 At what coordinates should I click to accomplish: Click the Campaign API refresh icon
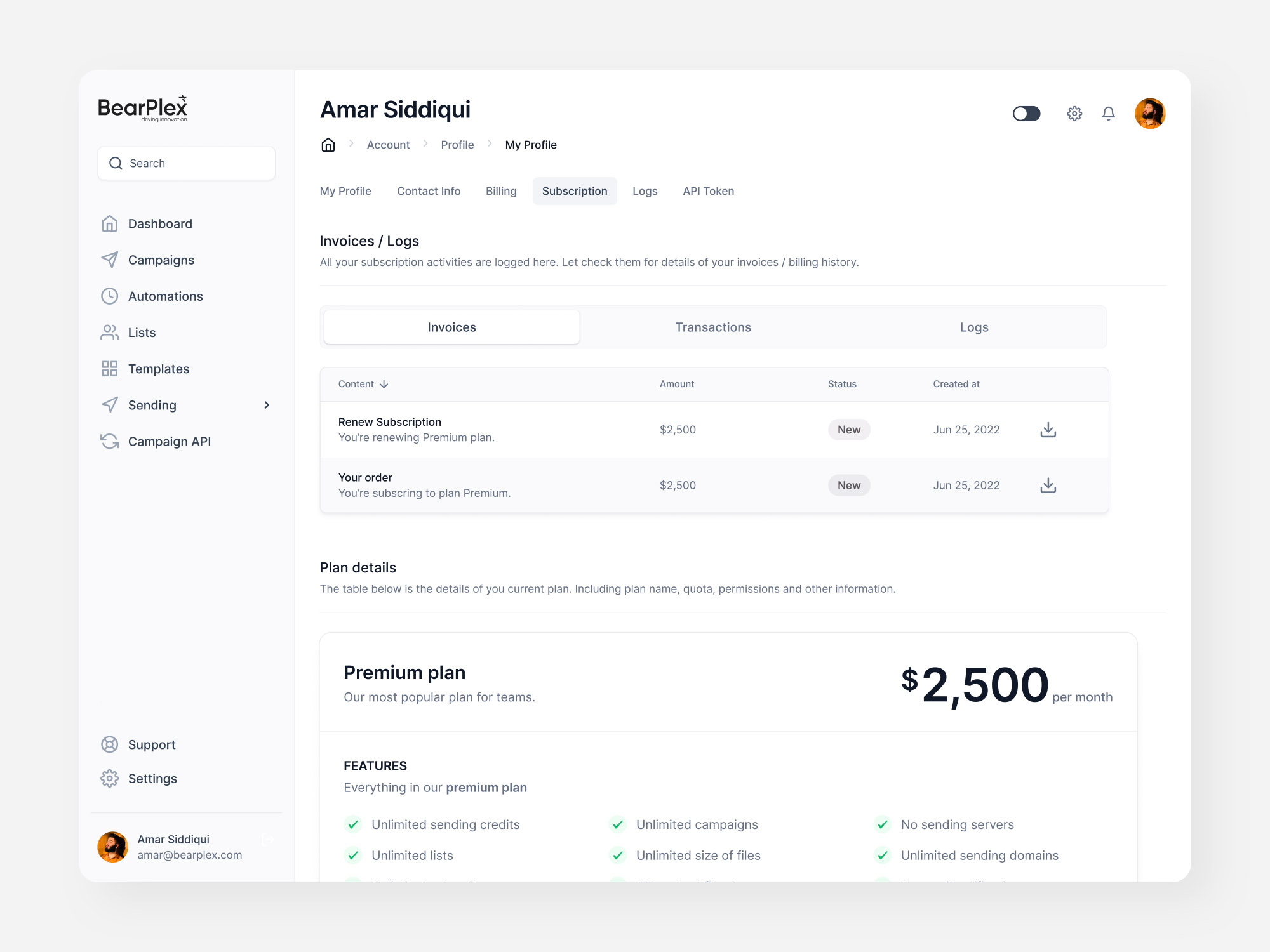[109, 441]
